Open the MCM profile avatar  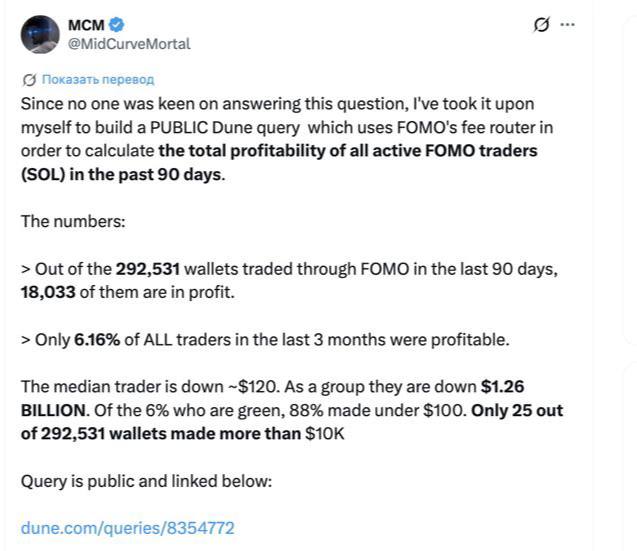pos(40,35)
